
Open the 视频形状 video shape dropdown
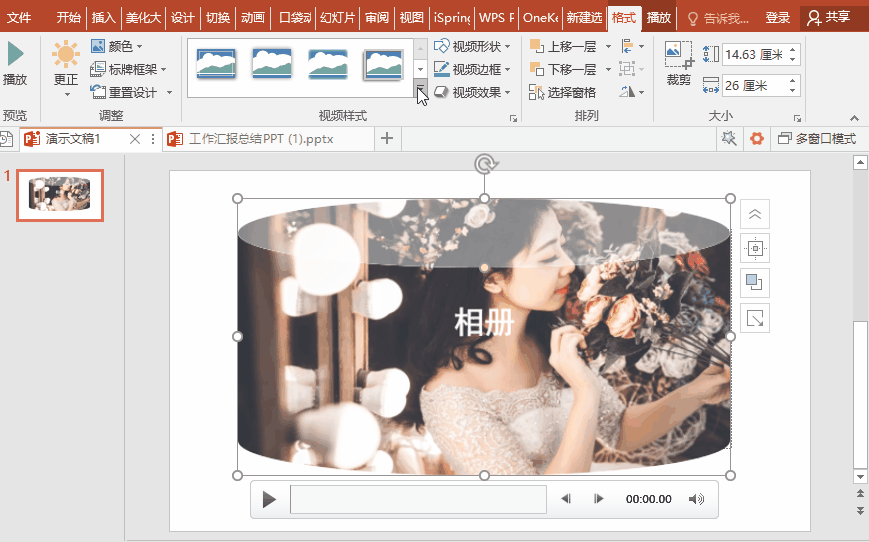[x=472, y=46]
